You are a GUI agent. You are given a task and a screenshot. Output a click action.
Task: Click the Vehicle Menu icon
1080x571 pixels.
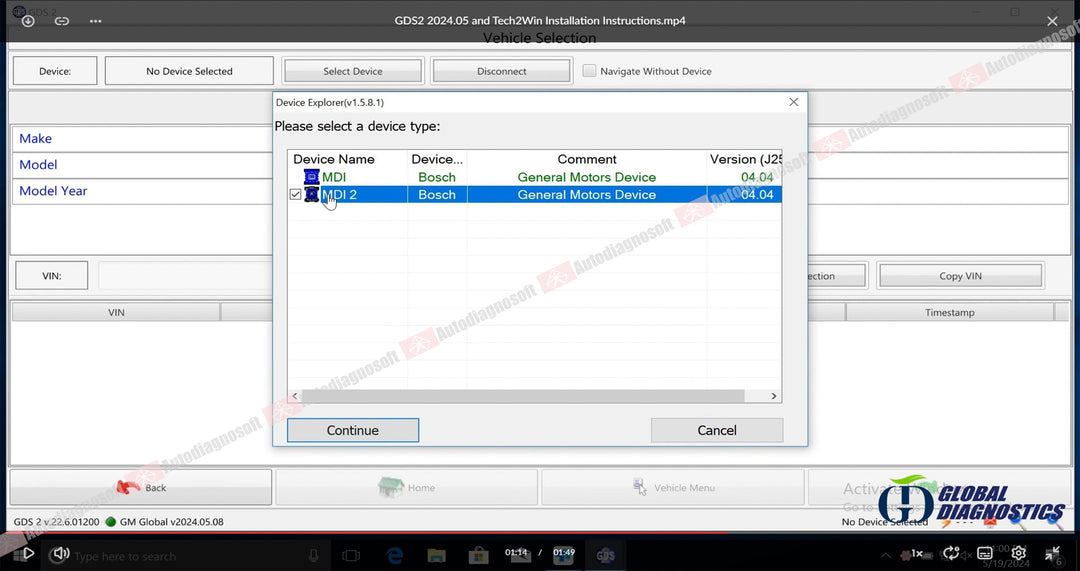pos(640,488)
